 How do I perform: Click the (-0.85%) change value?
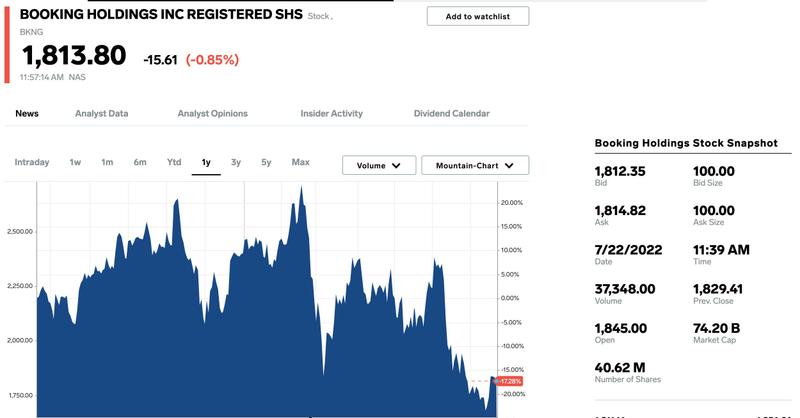click(x=212, y=60)
